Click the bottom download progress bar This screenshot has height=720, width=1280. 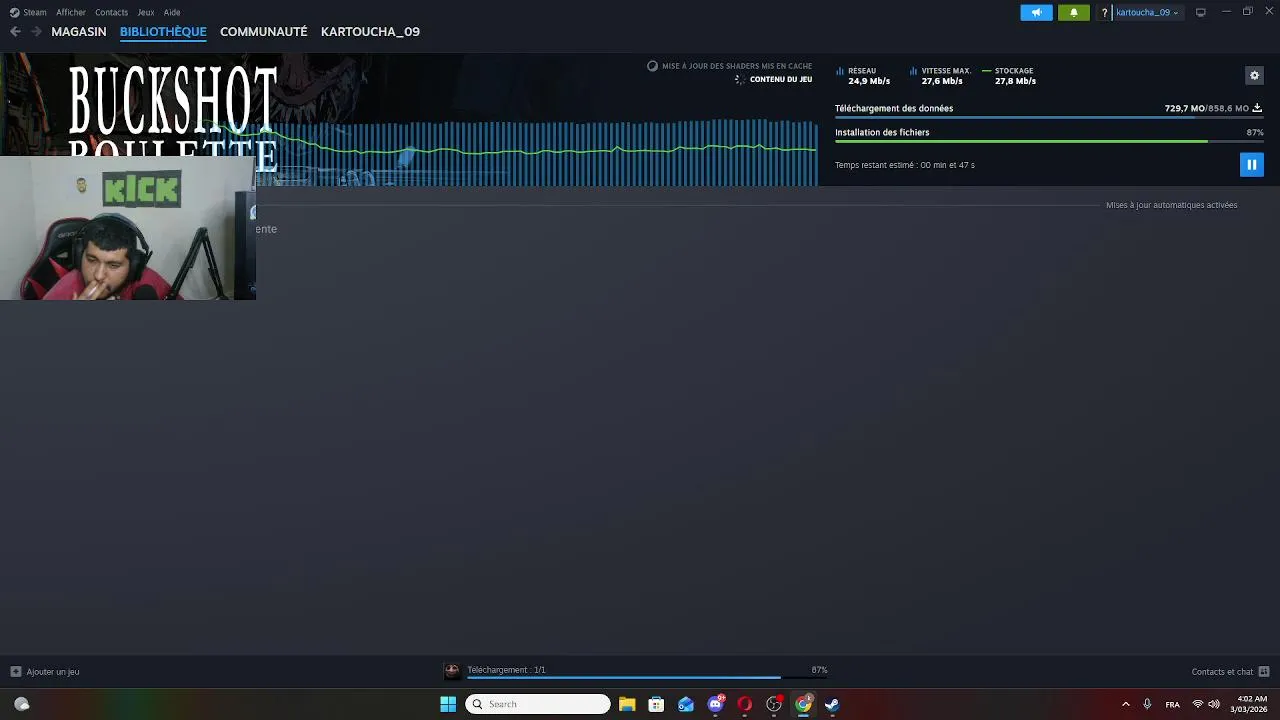(x=647, y=678)
